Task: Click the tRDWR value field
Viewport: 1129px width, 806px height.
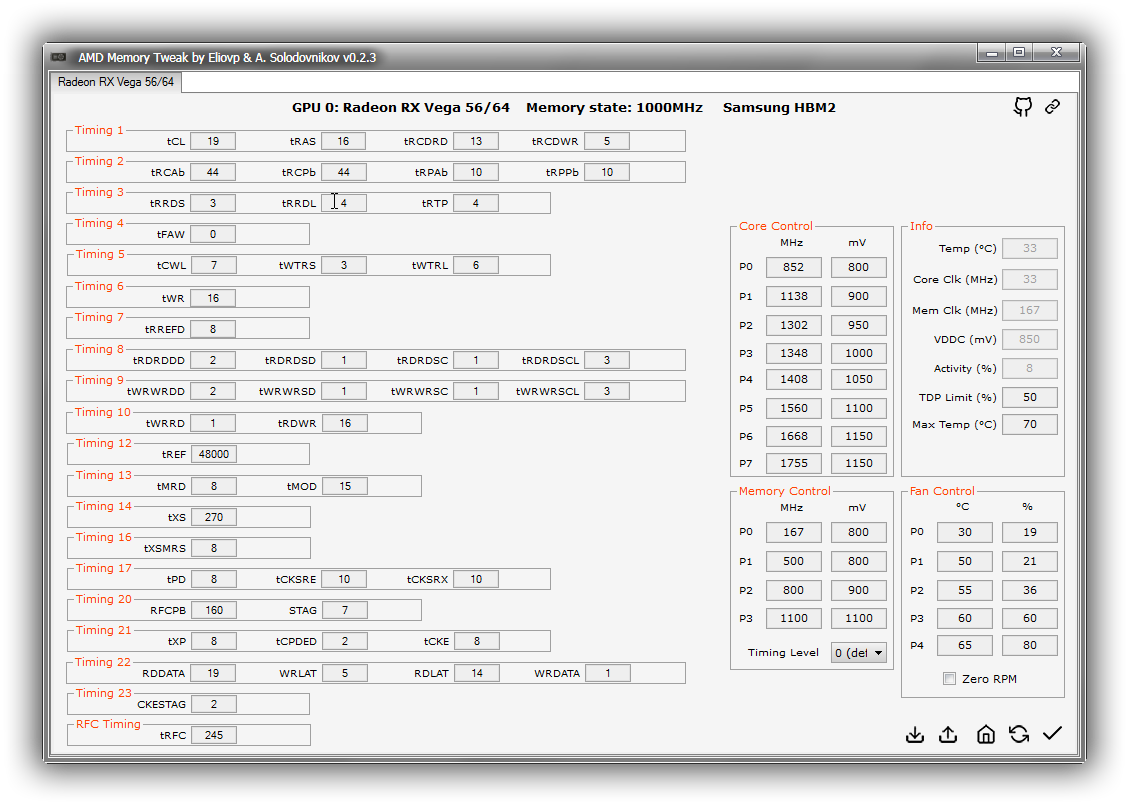Action: [x=345, y=423]
